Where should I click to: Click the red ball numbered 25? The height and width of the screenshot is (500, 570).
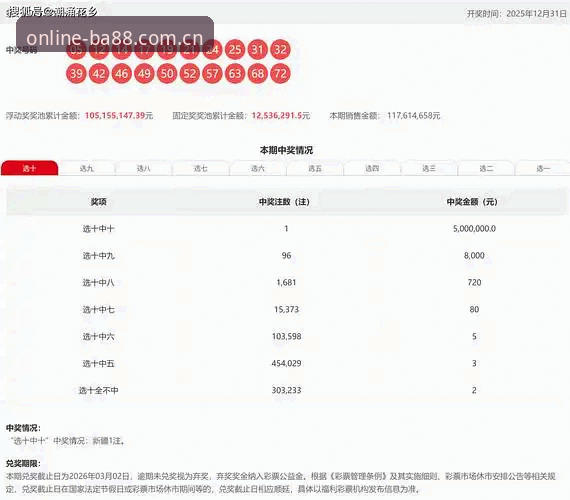click(235, 49)
